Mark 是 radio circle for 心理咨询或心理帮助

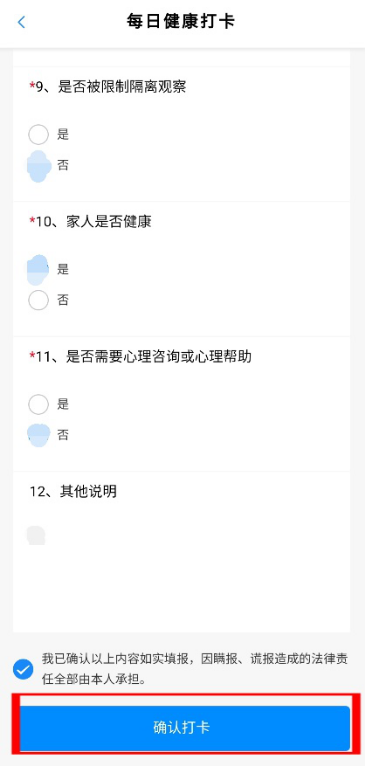click(38, 404)
